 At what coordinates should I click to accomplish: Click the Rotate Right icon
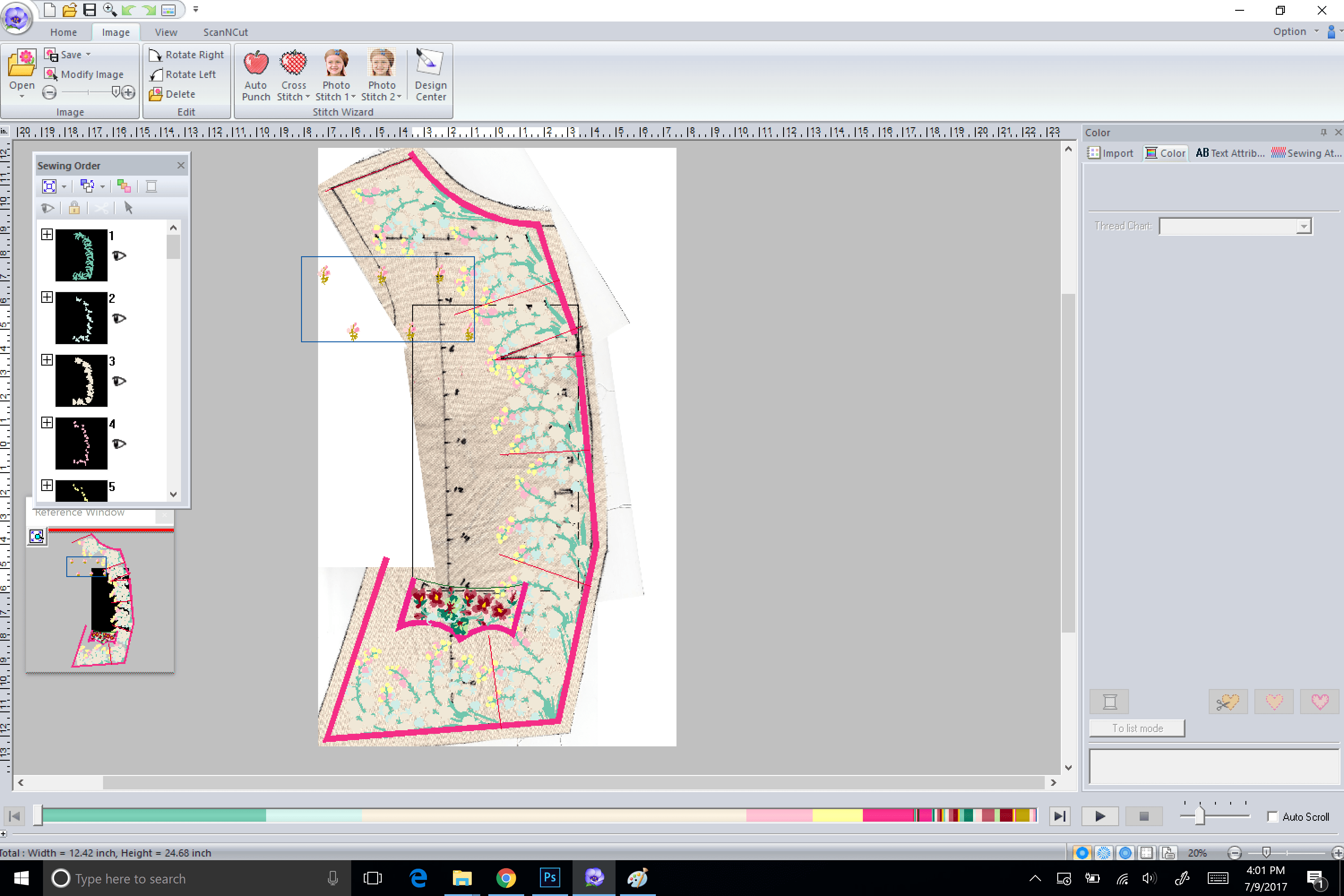[155, 55]
